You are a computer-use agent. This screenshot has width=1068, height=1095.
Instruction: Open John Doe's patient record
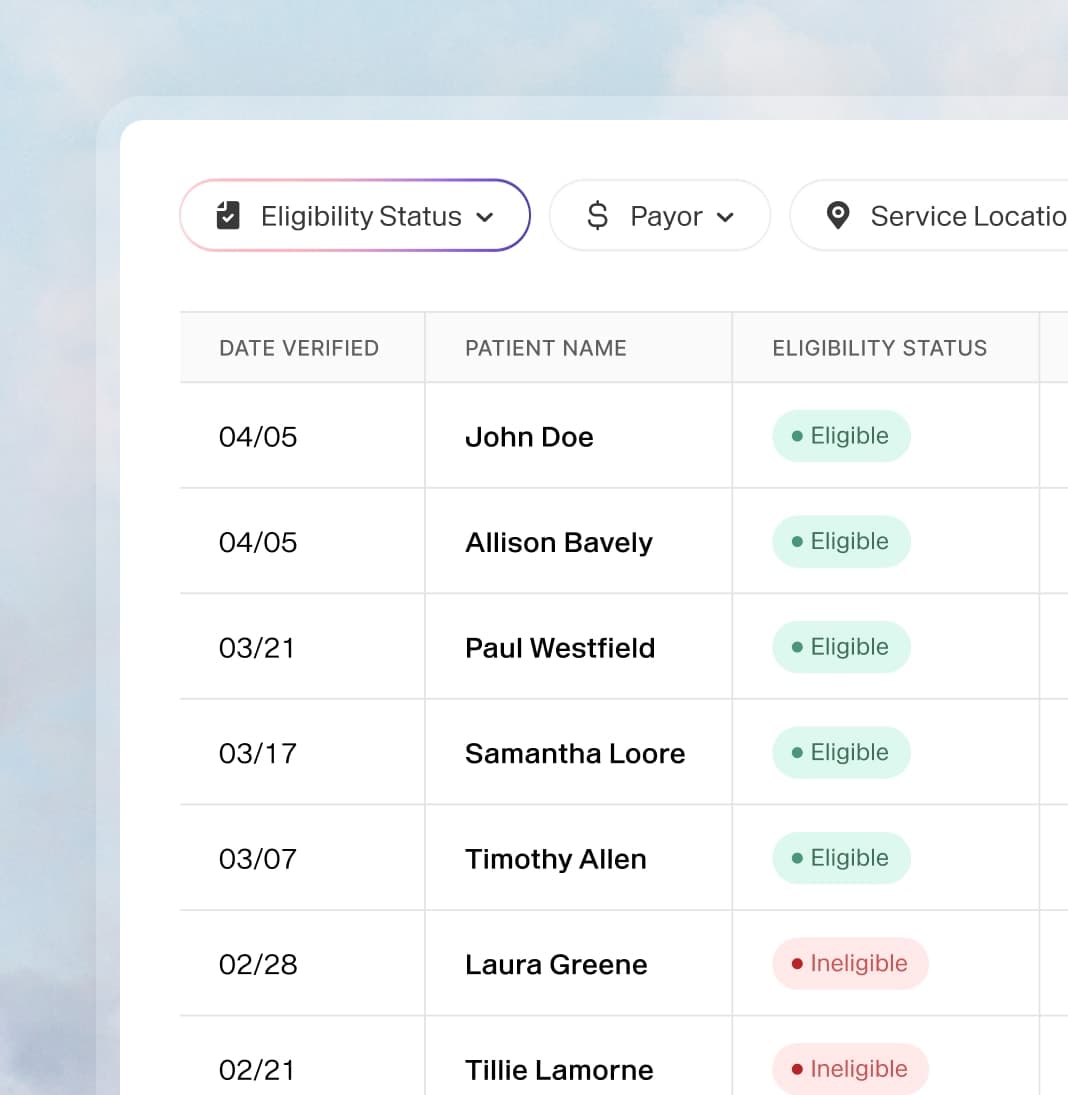[x=529, y=437]
